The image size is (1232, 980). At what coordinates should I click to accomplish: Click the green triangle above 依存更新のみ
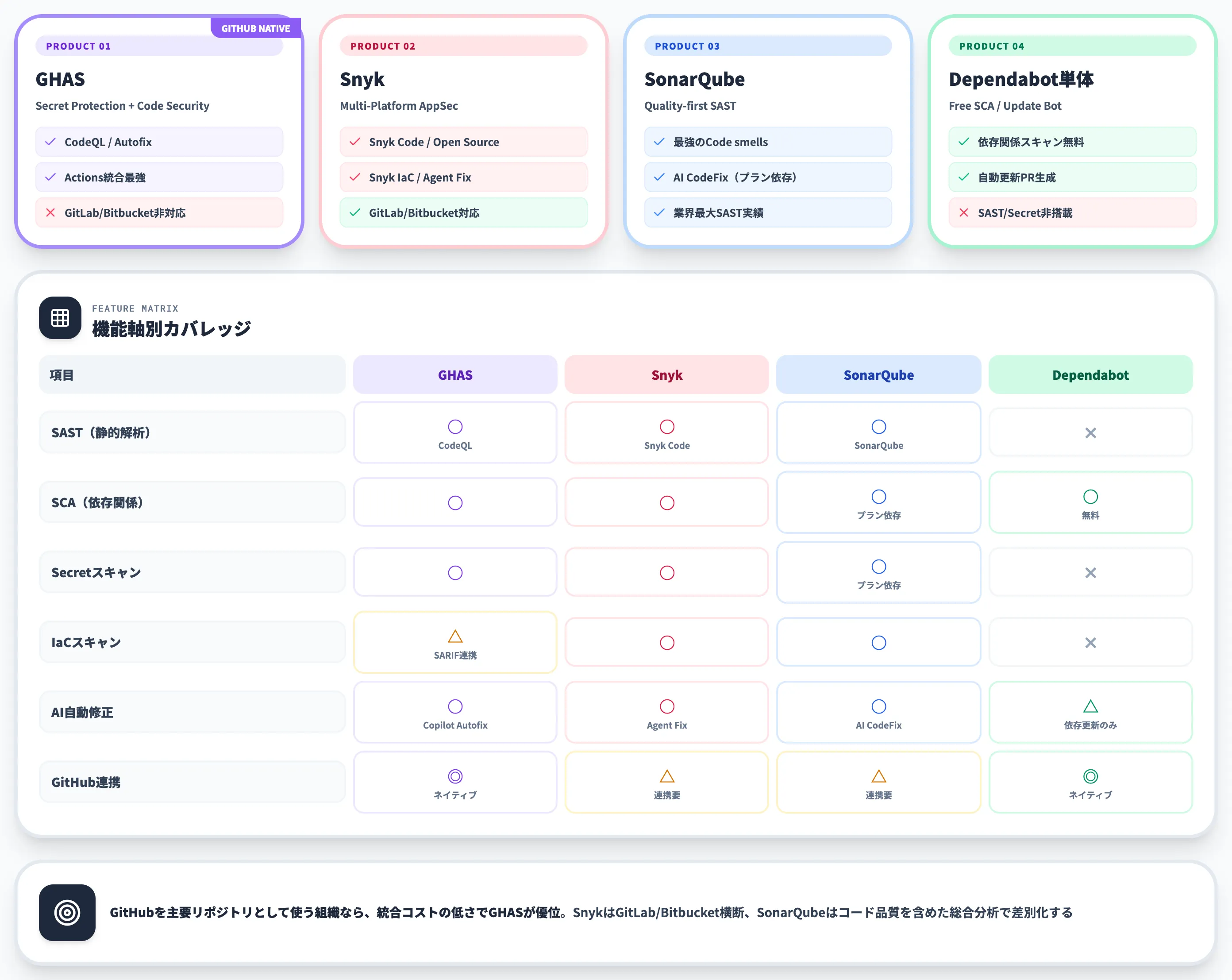[x=1090, y=706]
